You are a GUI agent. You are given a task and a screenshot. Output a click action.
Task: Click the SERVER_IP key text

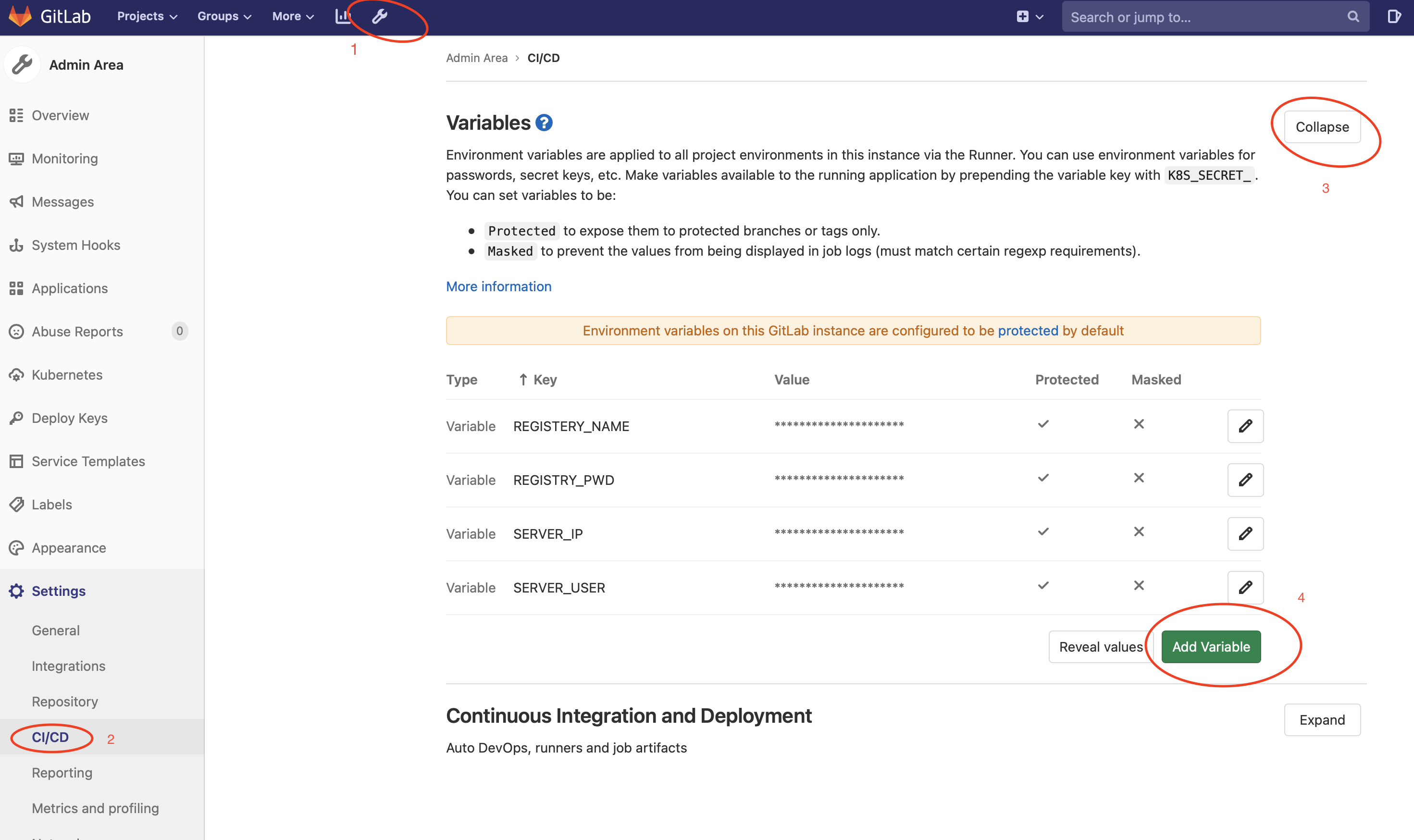[x=548, y=534]
